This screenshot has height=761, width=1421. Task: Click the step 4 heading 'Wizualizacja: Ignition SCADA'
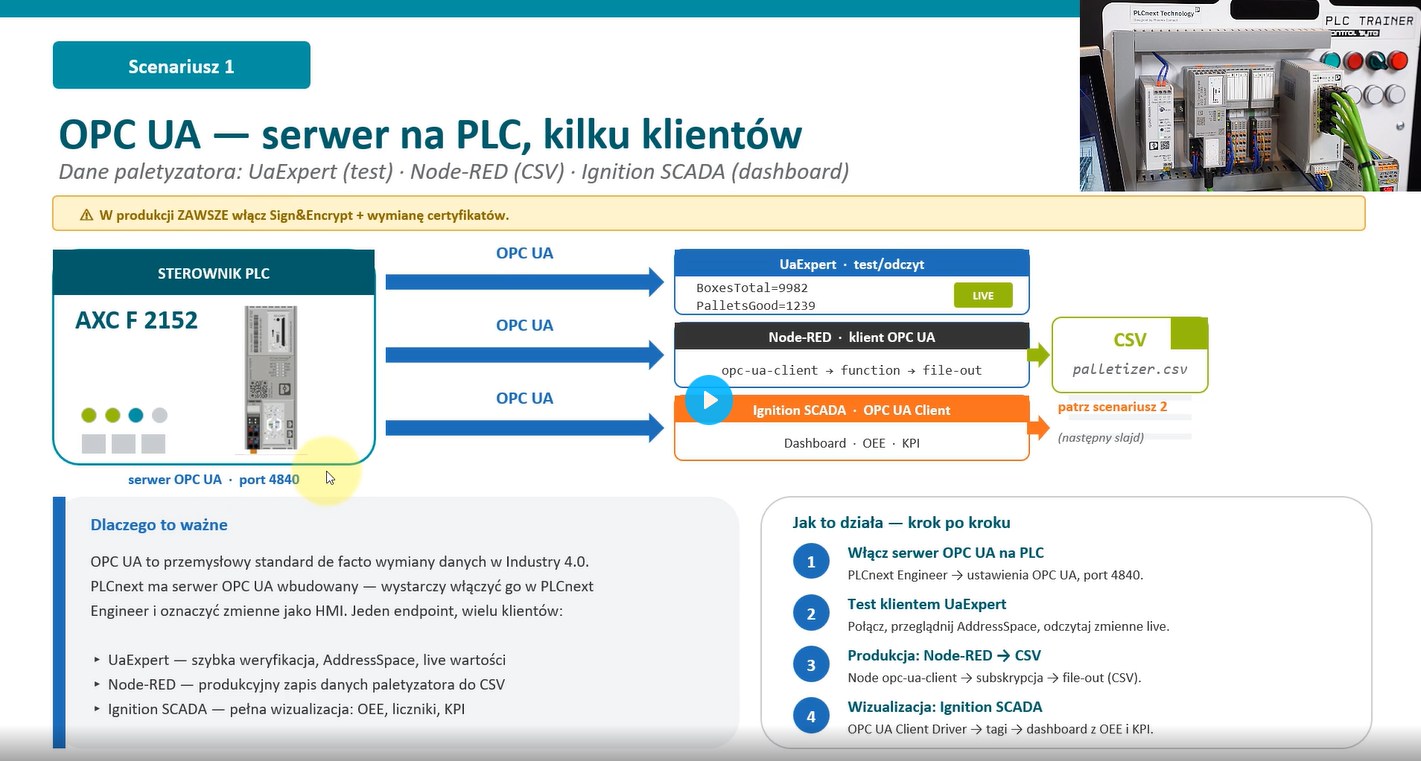[945, 707]
